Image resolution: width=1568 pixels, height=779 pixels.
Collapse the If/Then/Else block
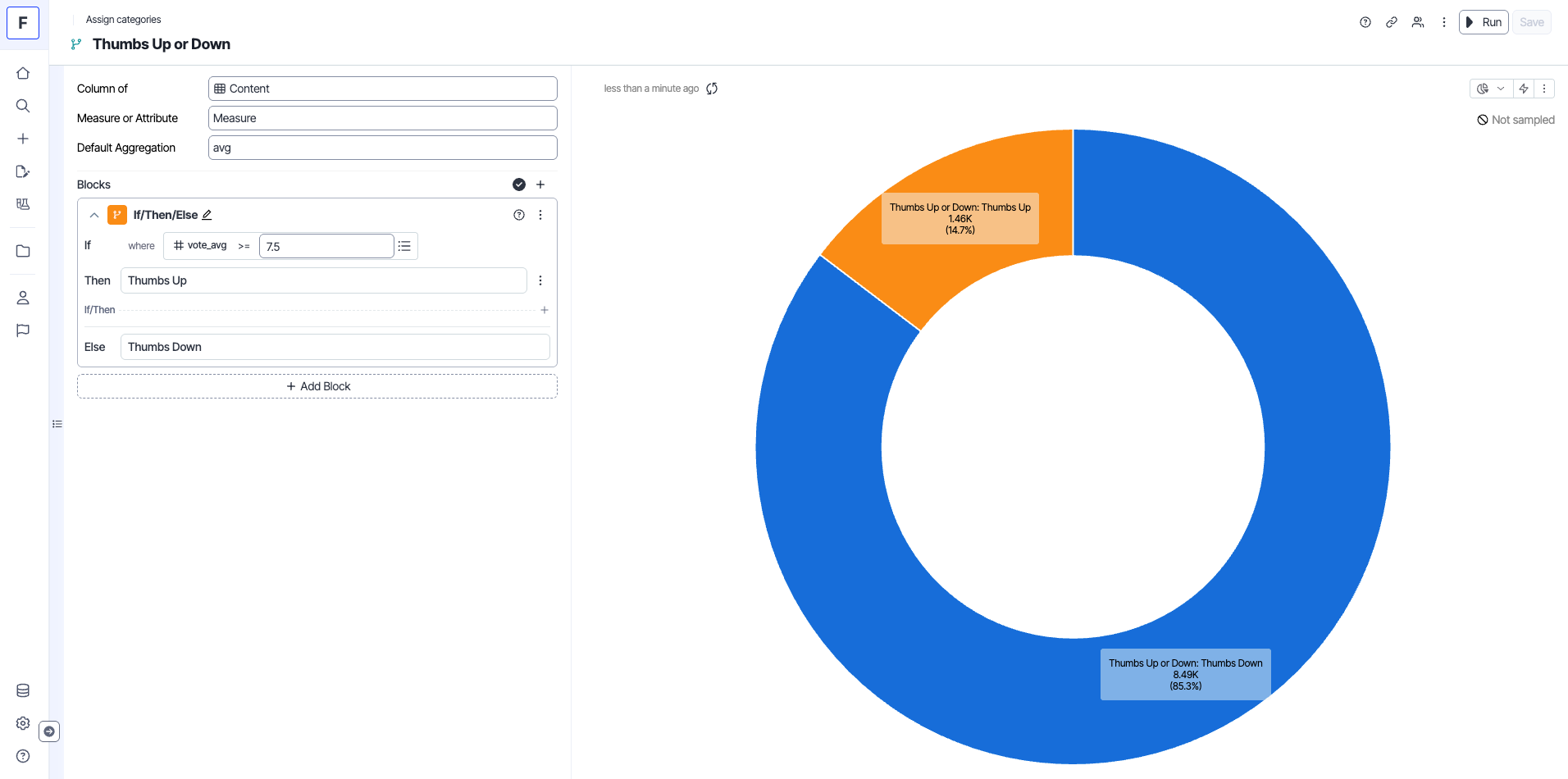pyautogui.click(x=94, y=215)
